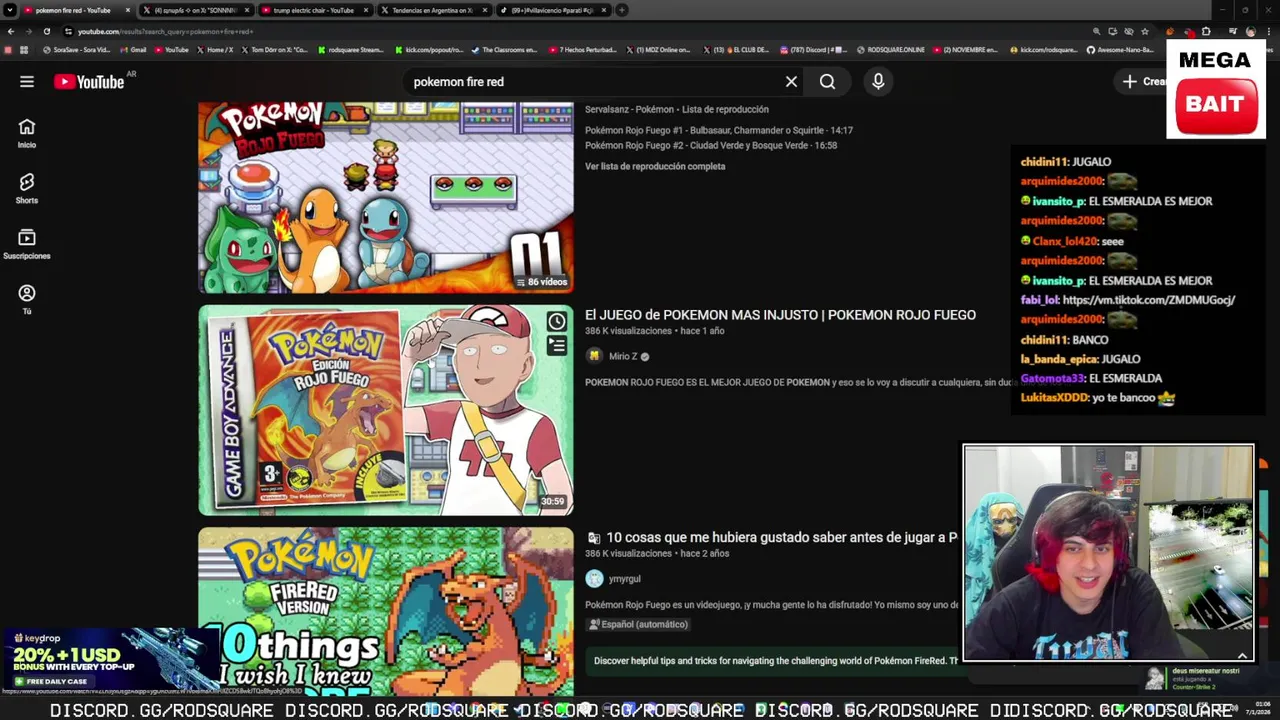Open browser profile avatar
This screenshot has height=720, width=1280.
[1250, 31]
